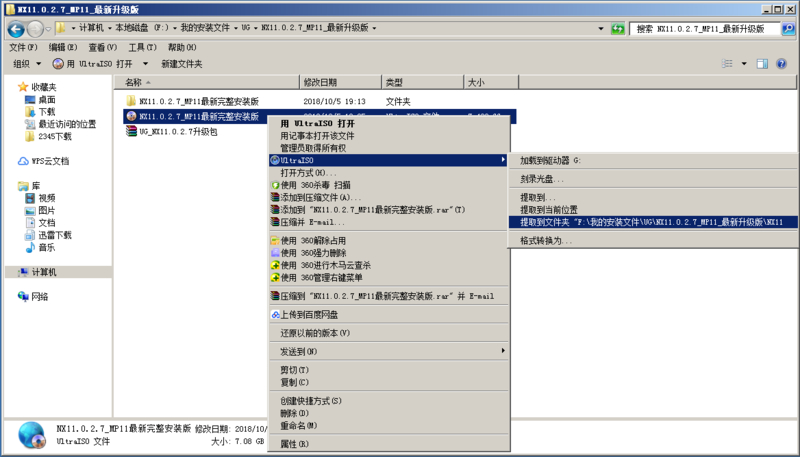Viewport: 800px width, 457px height.
Task: Open dropdown arrow next to 用 UltraISO 打开
Action: coord(145,64)
